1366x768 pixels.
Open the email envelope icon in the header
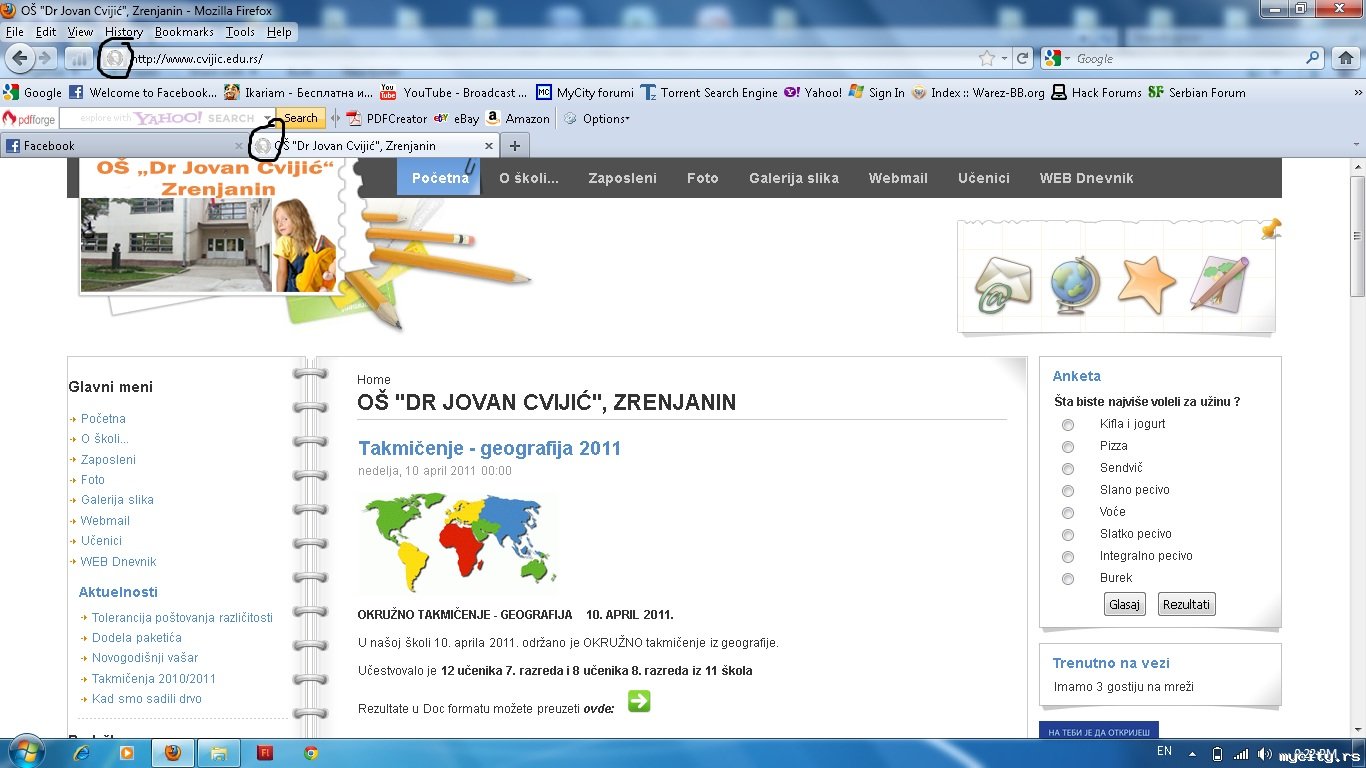[x=1003, y=285]
